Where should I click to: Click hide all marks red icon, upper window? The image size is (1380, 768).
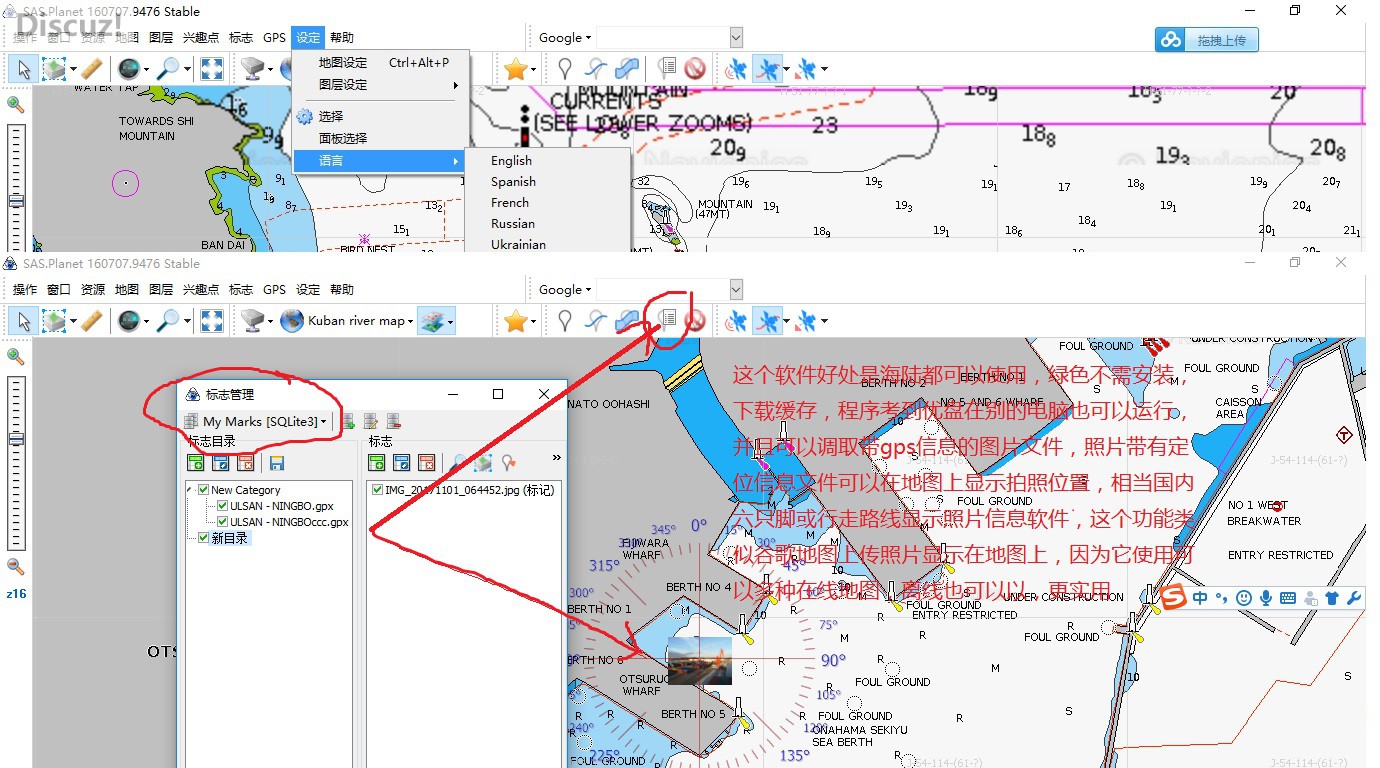pyautogui.click(x=695, y=69)
